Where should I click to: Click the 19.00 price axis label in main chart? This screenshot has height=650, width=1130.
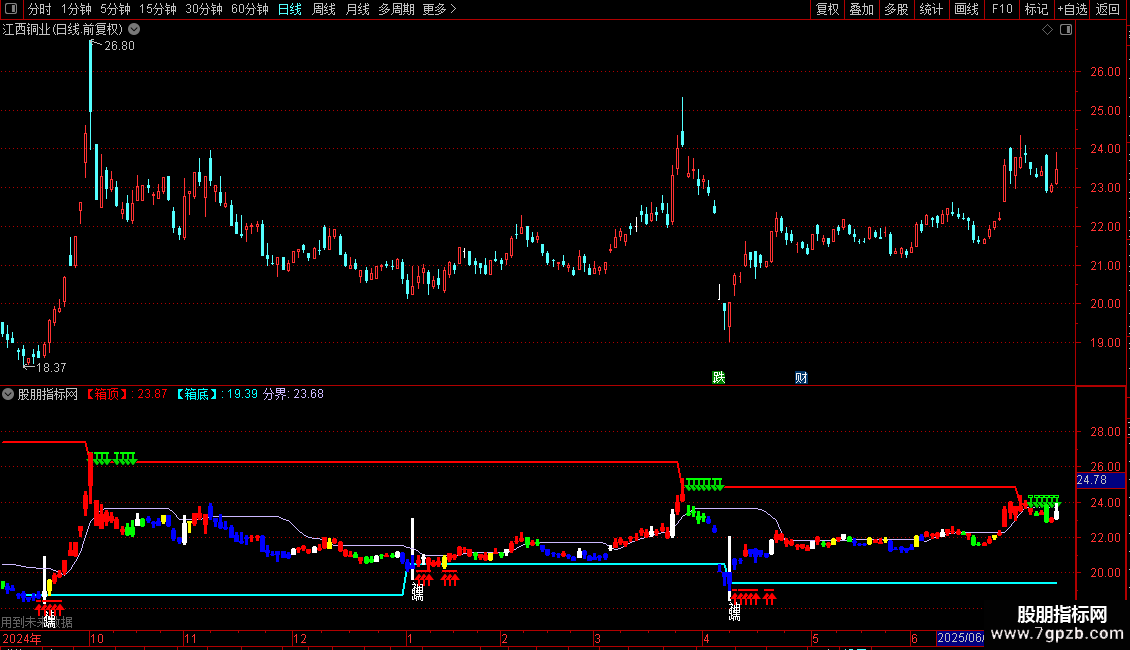coord(1105,343)
